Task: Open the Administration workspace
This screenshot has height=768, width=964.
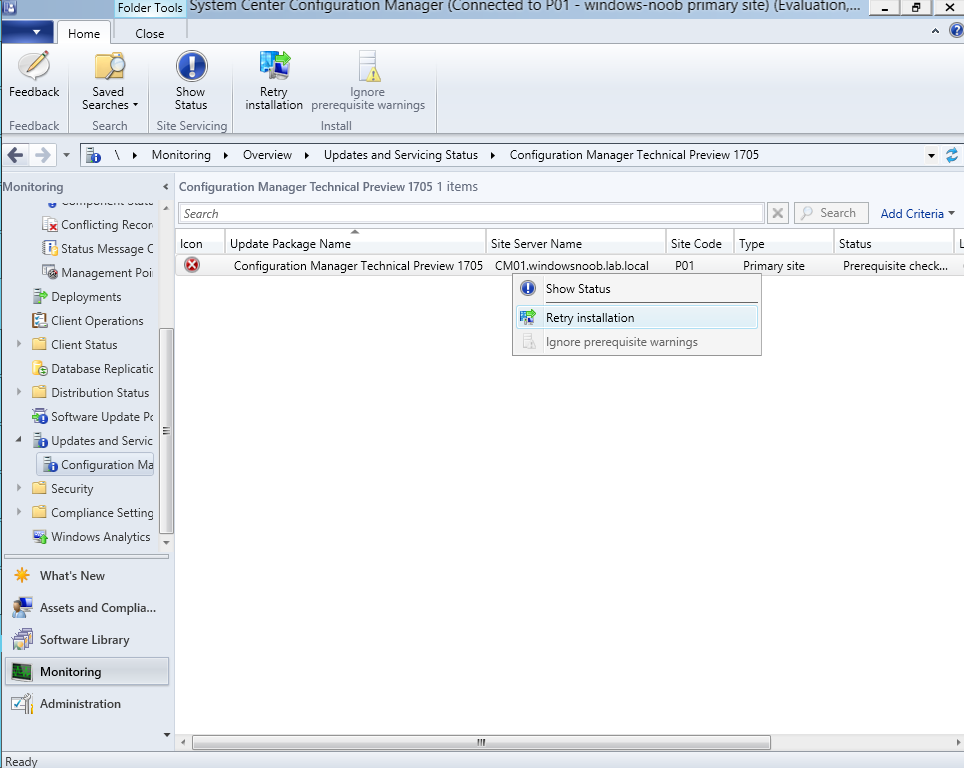Action: click(87, 703)
